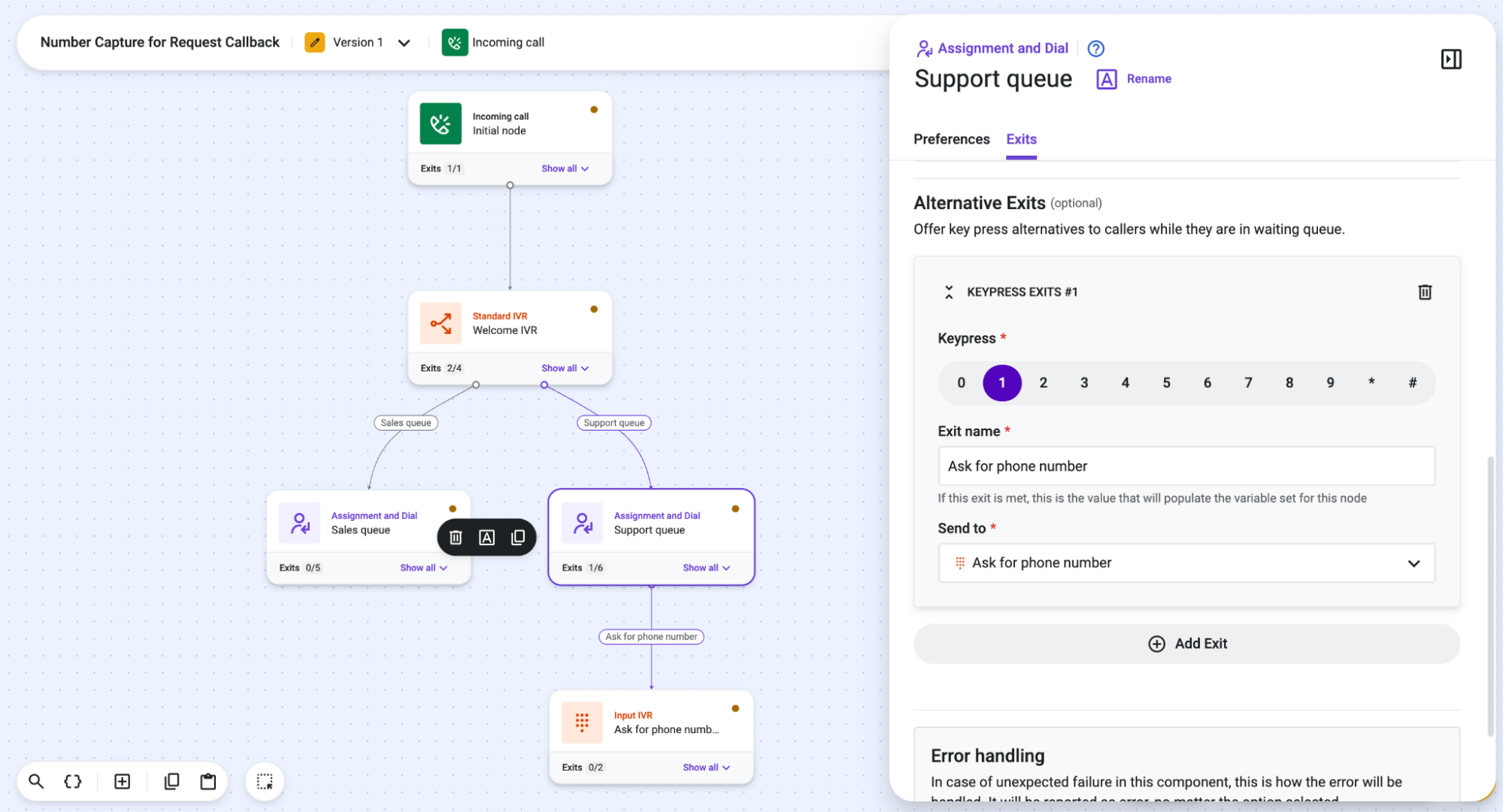Click the add node plus-square icon
Image resolution: width=1503 pixels, height=812 pixels.
point(122,781)
